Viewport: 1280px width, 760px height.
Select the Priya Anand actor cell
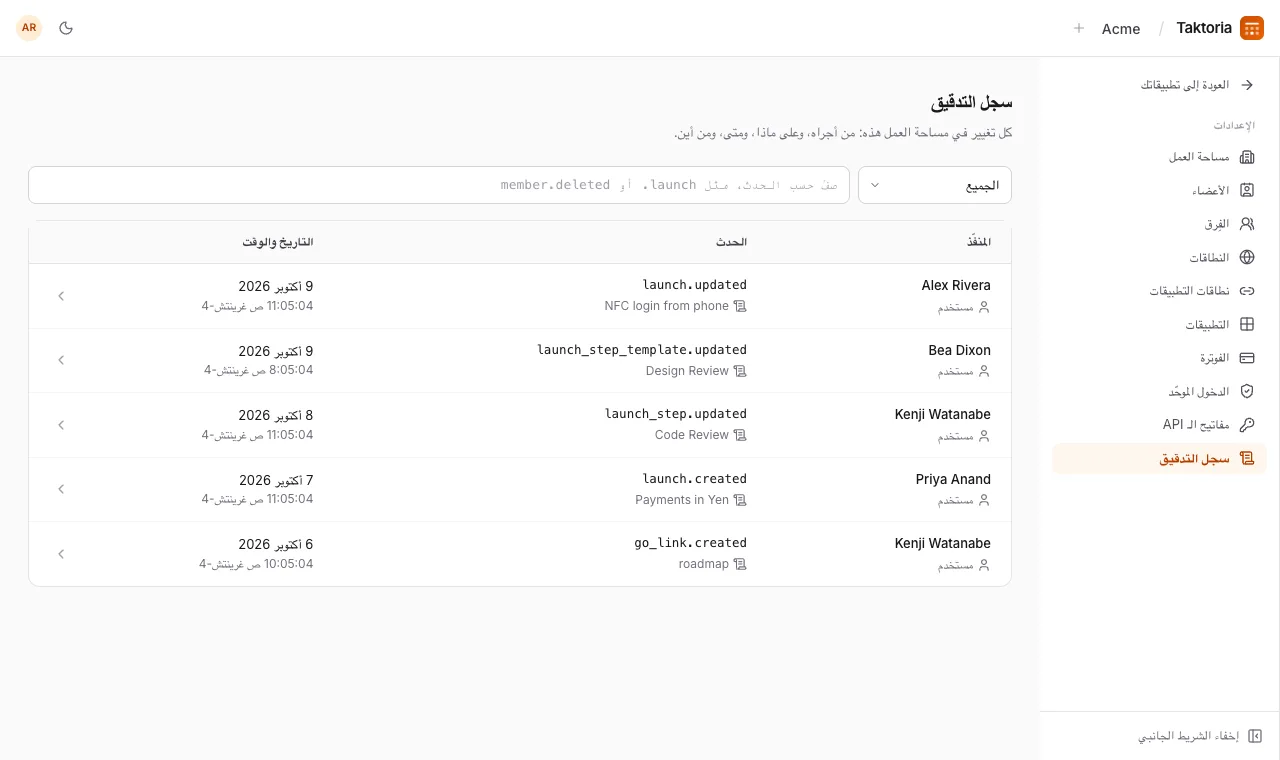(x=953, y=489)
